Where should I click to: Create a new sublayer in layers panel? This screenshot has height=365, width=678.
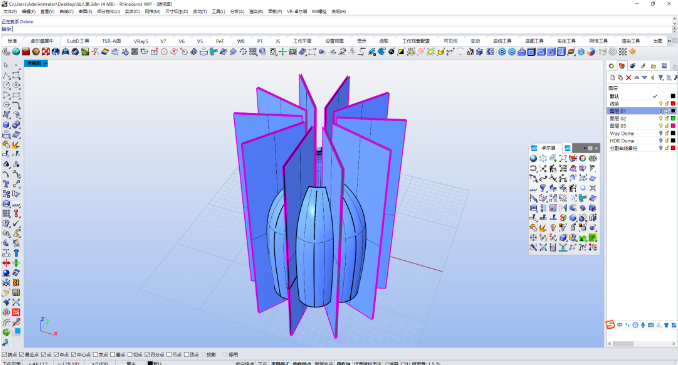(x=620, y=78)
